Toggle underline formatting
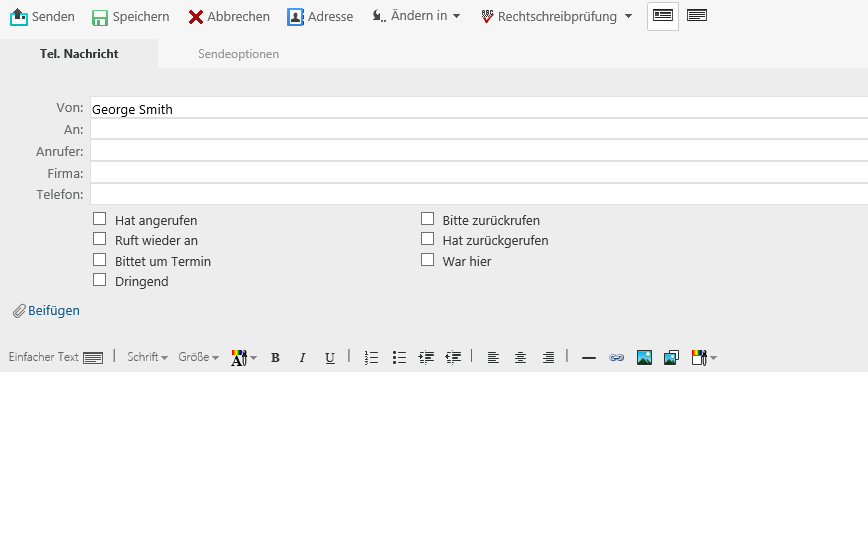Viewport: 868px width, 541px height. [x=330, y=358]
